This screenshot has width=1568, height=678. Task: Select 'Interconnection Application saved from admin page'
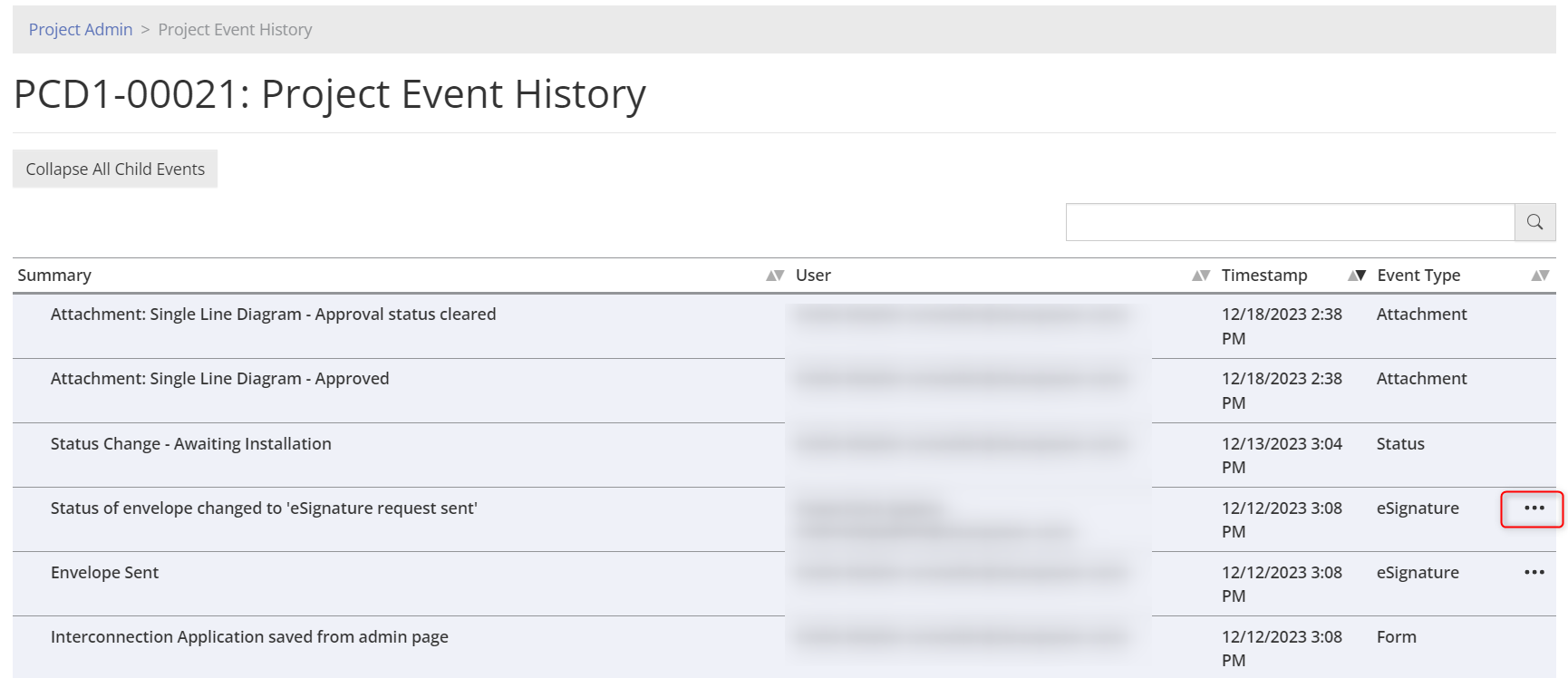pyautogui.click(x=249, y=637)
